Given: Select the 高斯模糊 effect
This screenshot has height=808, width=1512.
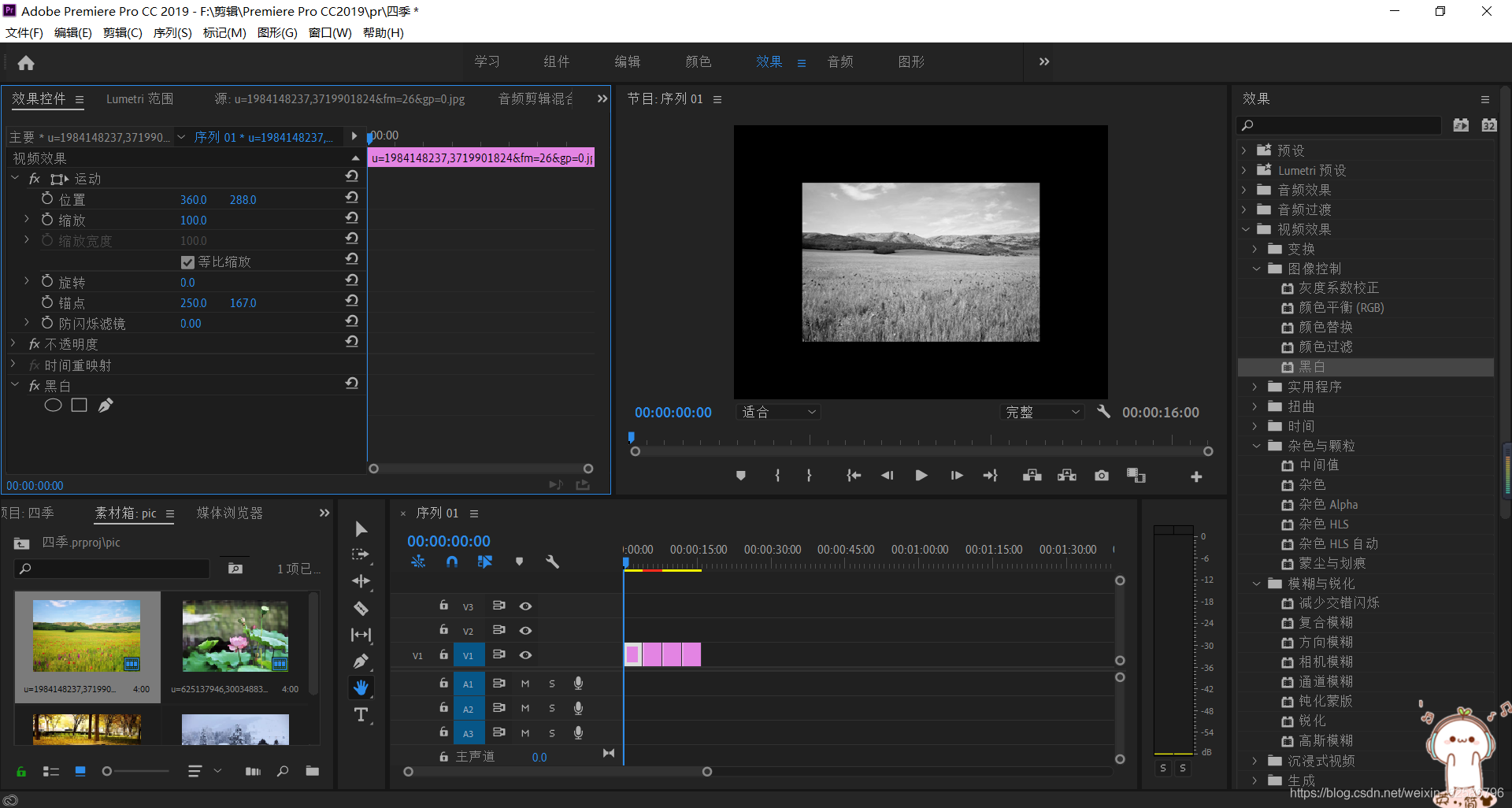Looking at the screenshot, I should tap(1325, 741).
